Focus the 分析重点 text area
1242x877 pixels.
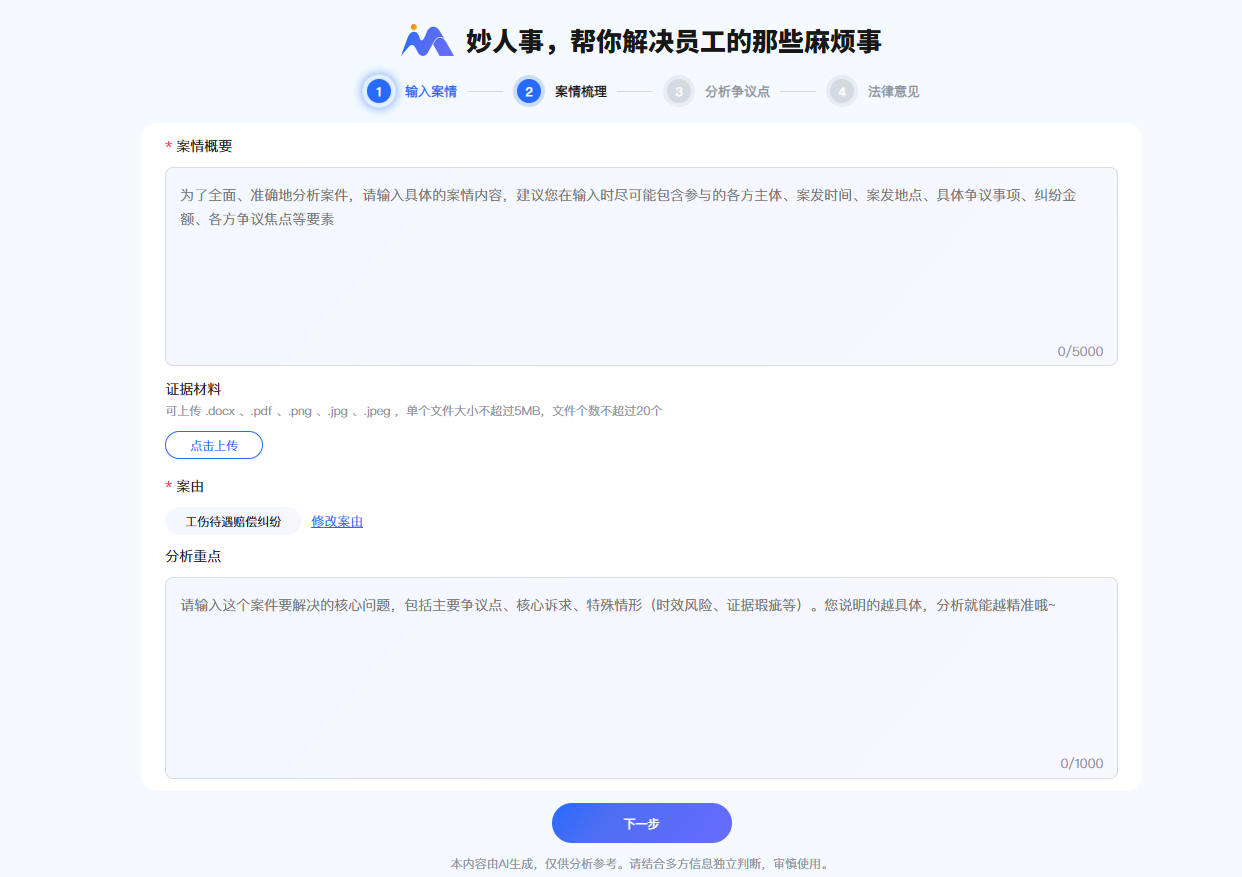coord(641,678)
